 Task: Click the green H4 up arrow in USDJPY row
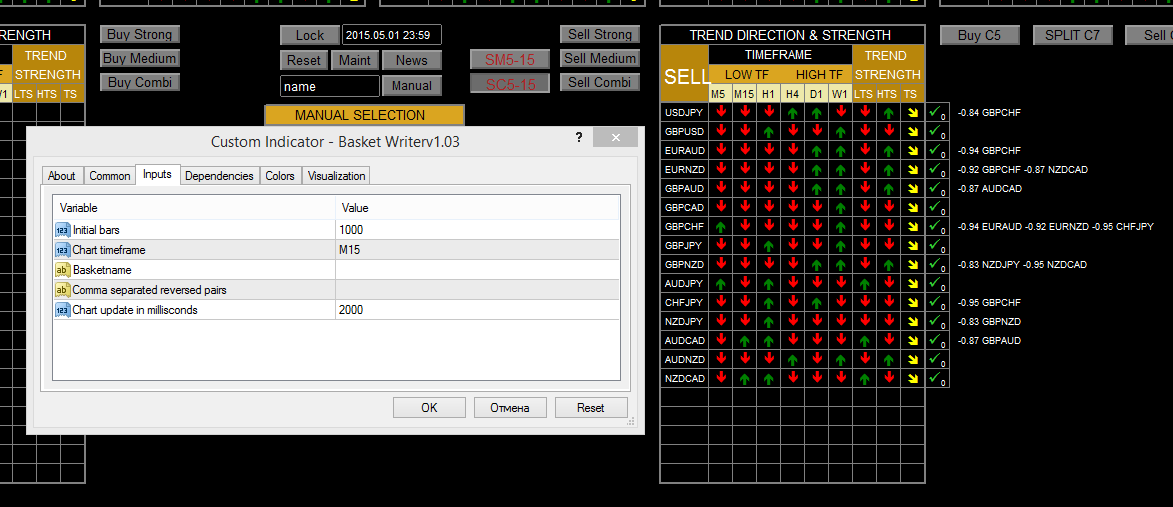pos(792,112)
